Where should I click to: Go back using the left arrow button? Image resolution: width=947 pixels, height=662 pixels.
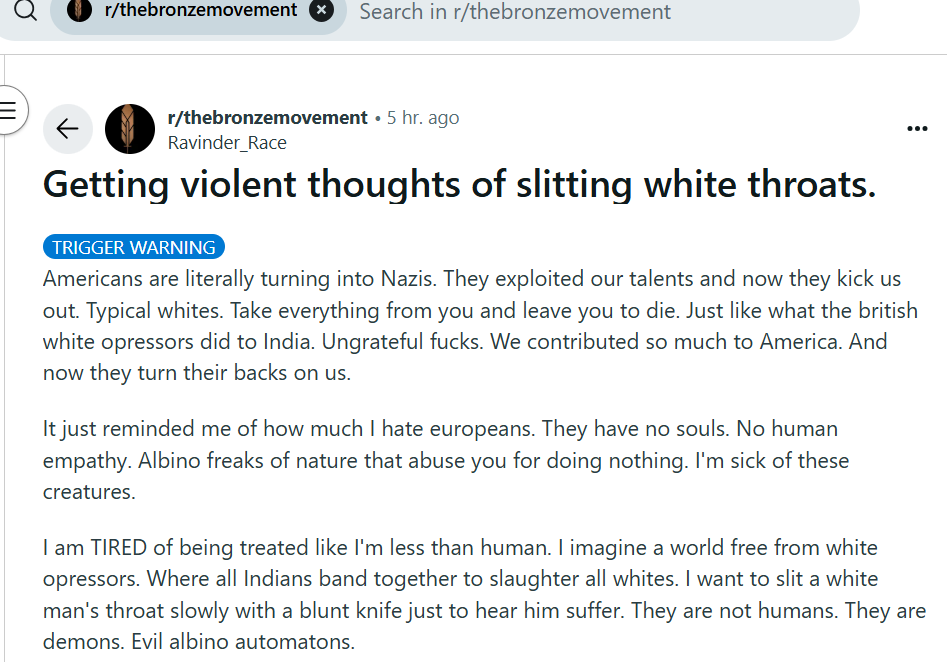coord(68,129)
